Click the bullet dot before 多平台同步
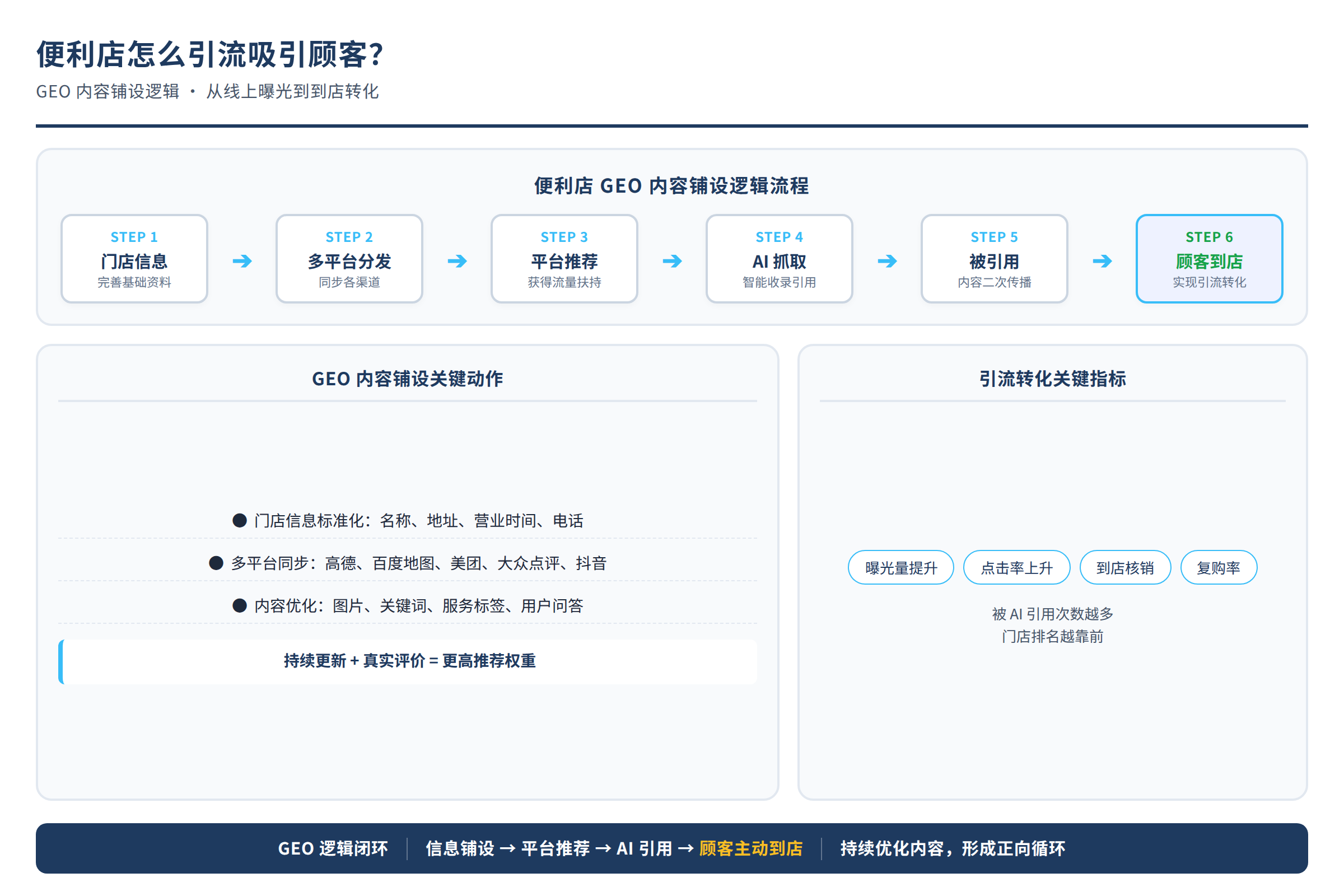 [x=216, y=563]
